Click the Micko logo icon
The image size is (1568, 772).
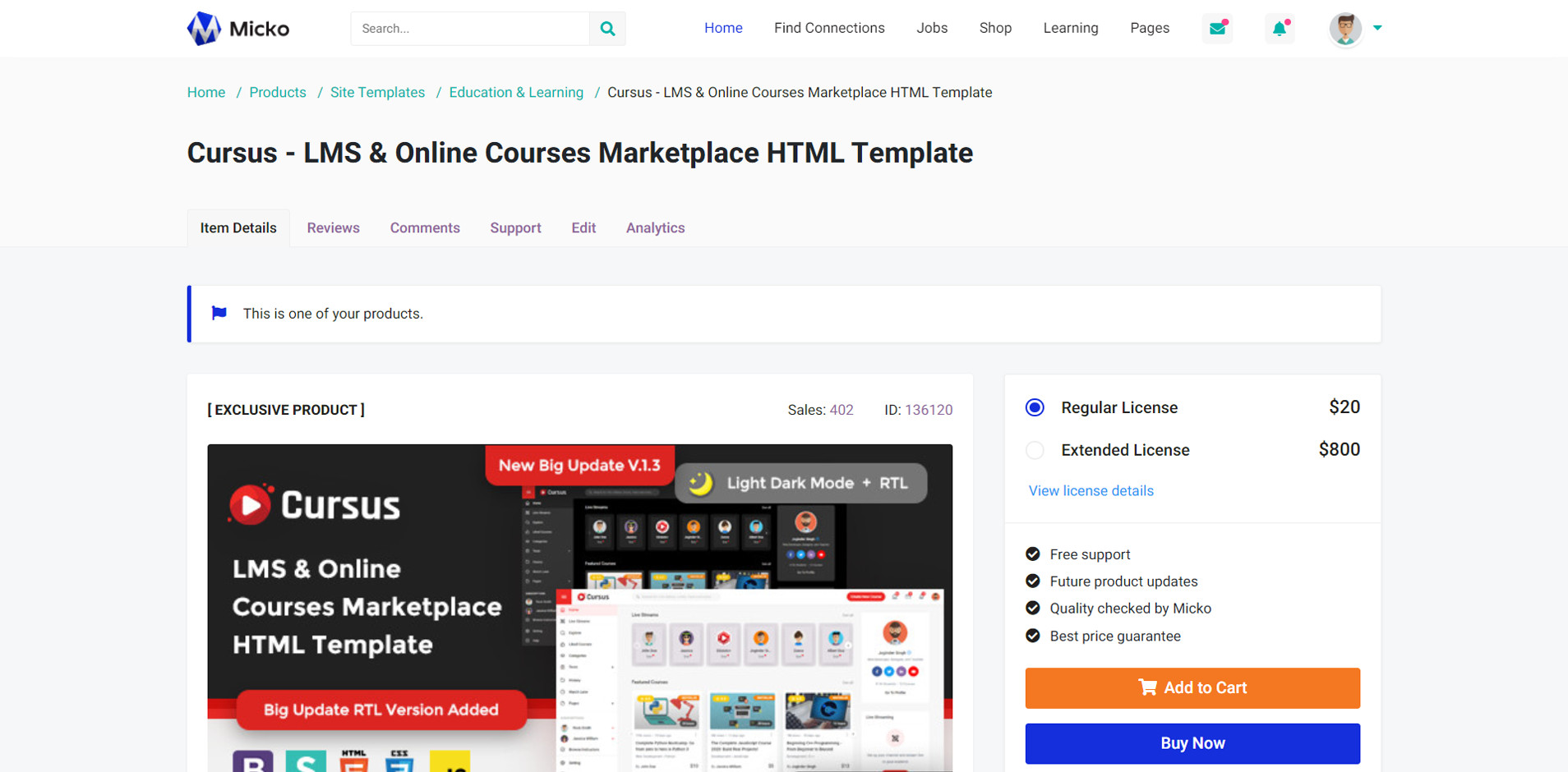coord(204,29)
